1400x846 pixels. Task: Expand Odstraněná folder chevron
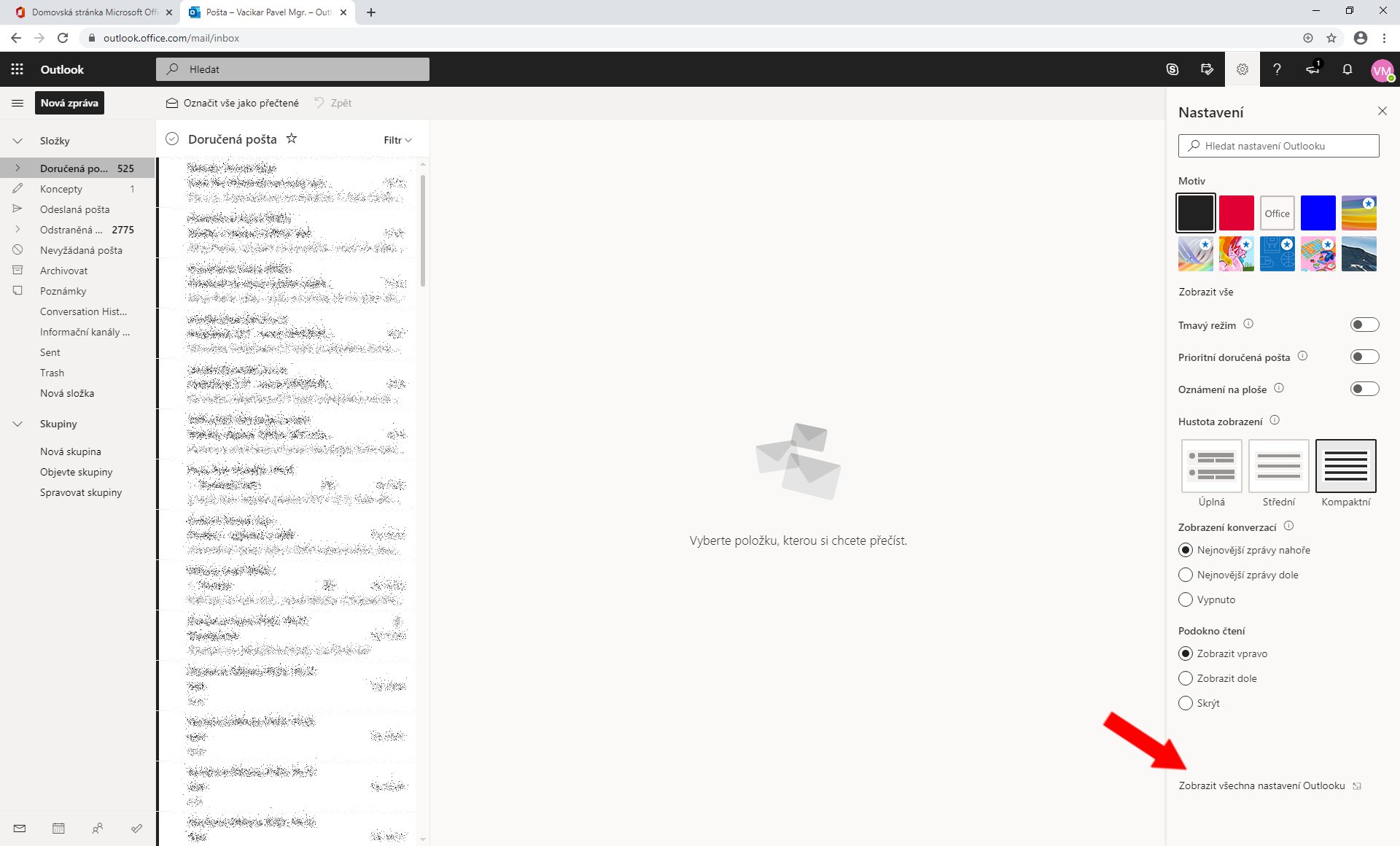click(x=17, y=230)
